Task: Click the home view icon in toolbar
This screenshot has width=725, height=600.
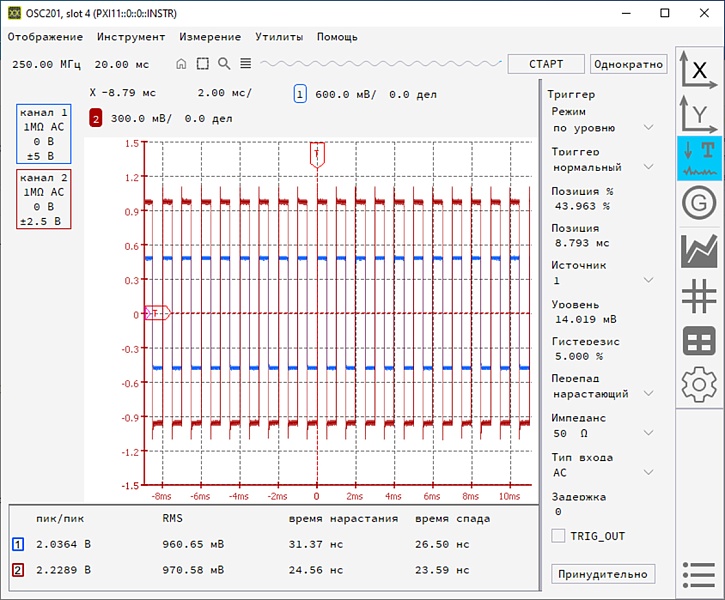Action: click(x=181, y=64)
